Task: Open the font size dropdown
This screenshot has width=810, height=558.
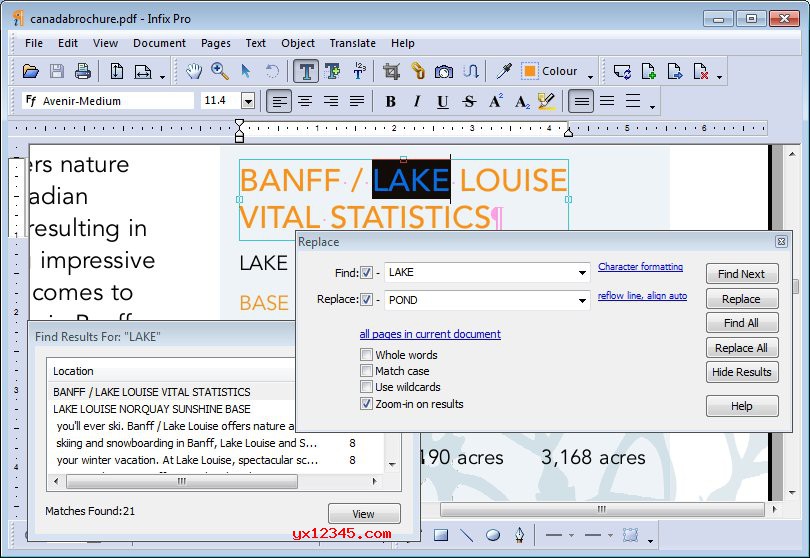Action: click(247, 101)
